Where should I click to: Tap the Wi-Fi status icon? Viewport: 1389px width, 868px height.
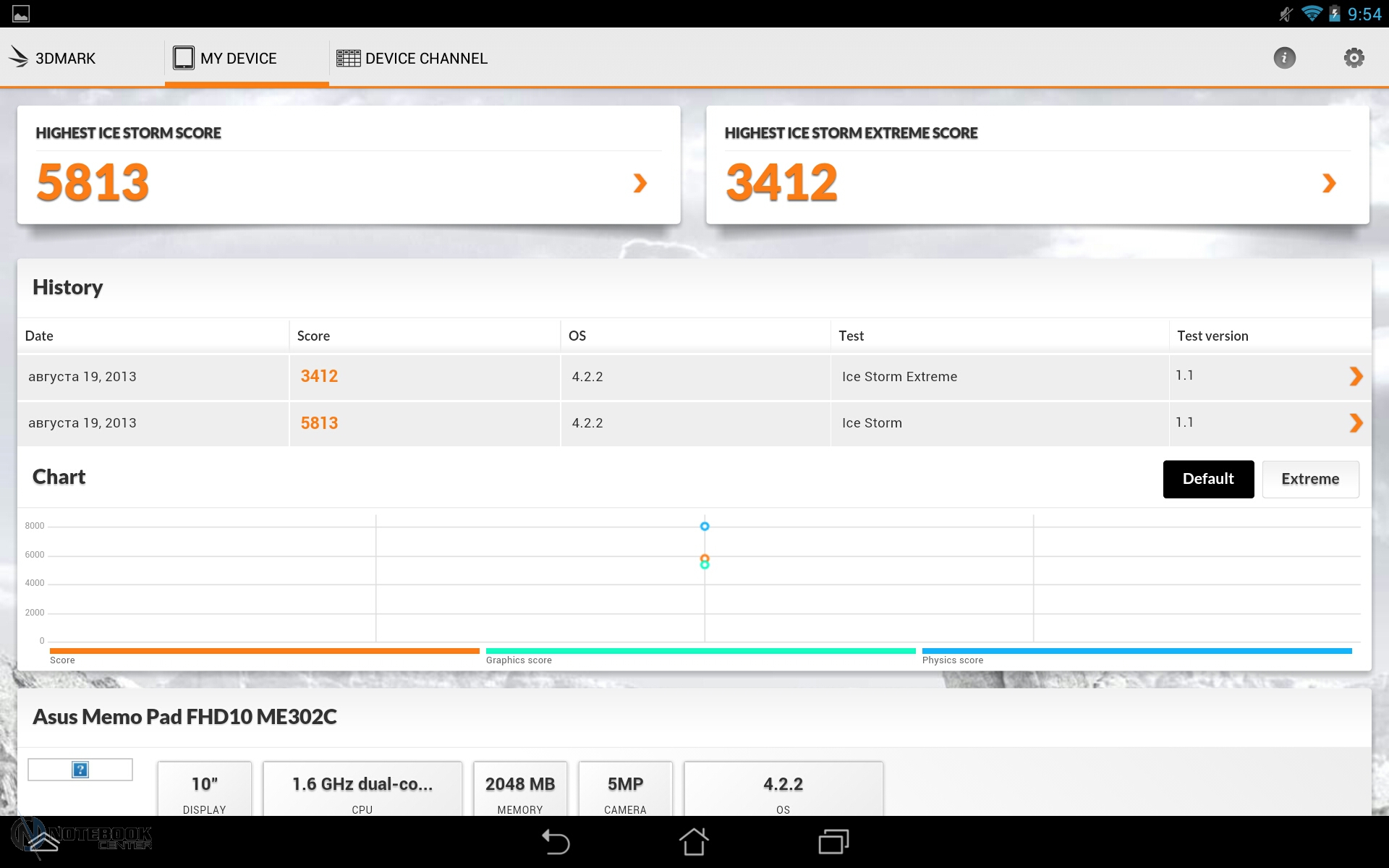coord(1311,14)
